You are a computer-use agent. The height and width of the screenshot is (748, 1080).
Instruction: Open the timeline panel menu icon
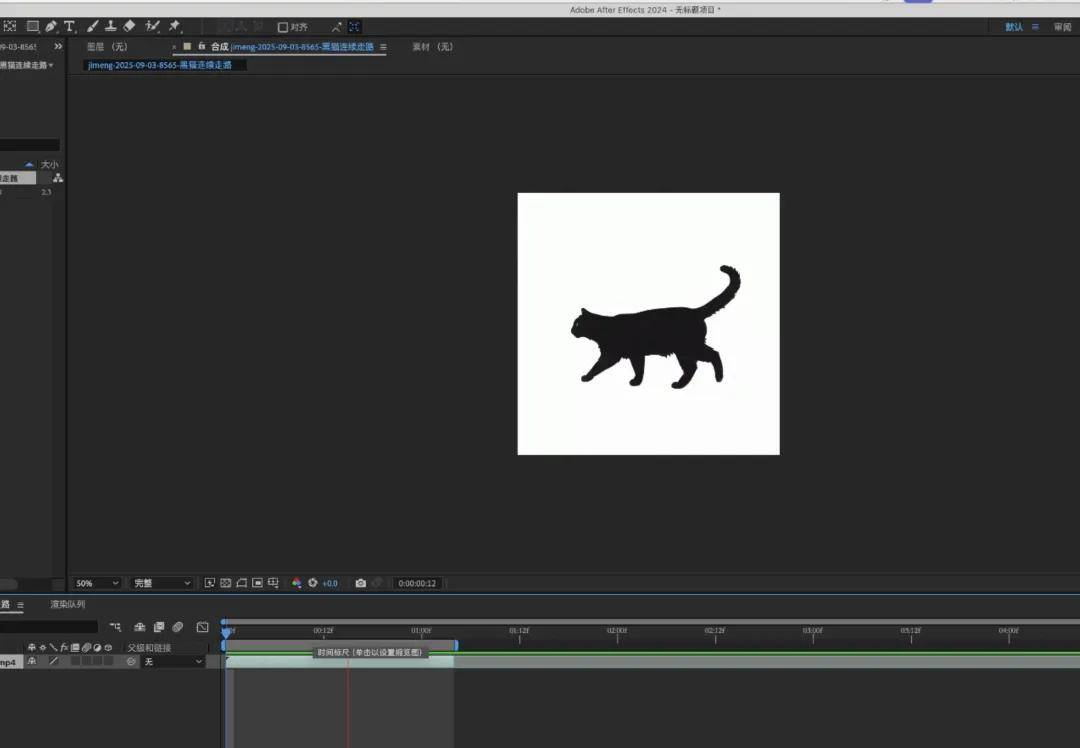pos(20,605)
